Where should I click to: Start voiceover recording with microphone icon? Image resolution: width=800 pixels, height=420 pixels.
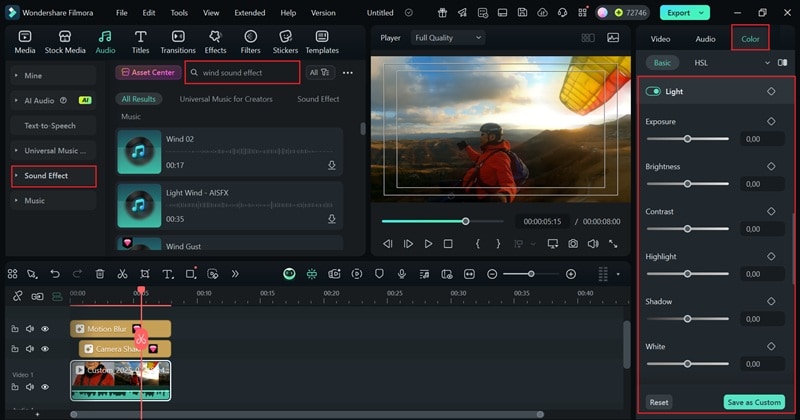(402, 274)
